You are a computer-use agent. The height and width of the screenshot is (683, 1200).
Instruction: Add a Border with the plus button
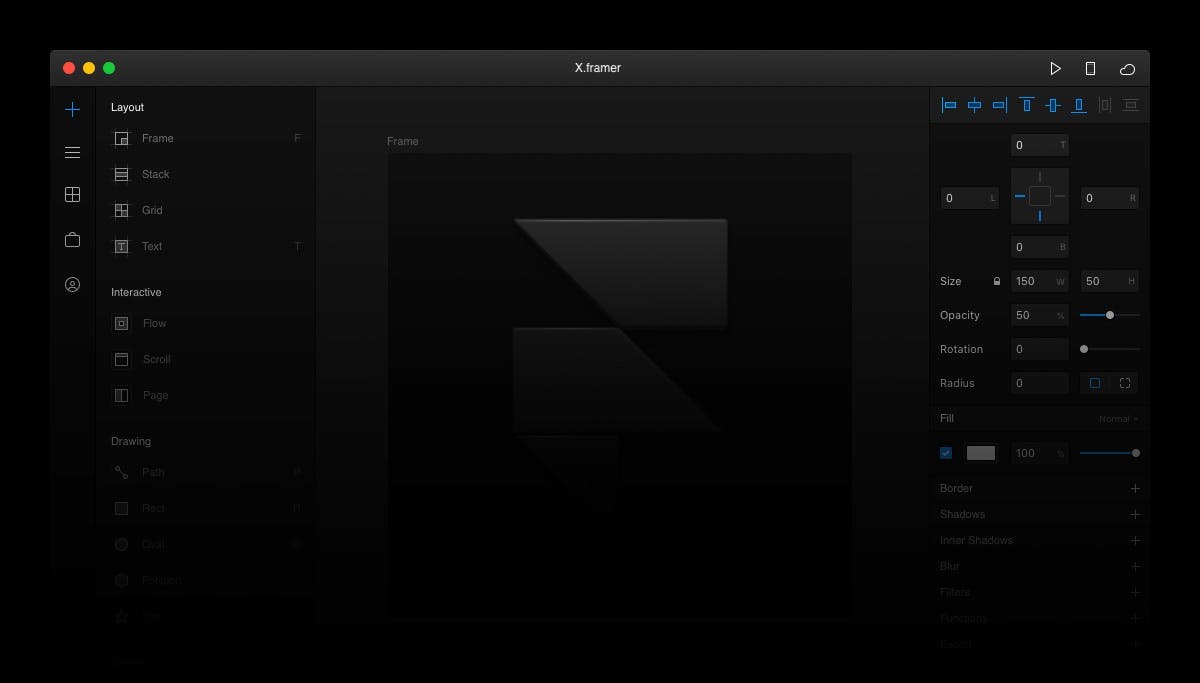point(1135,488)
